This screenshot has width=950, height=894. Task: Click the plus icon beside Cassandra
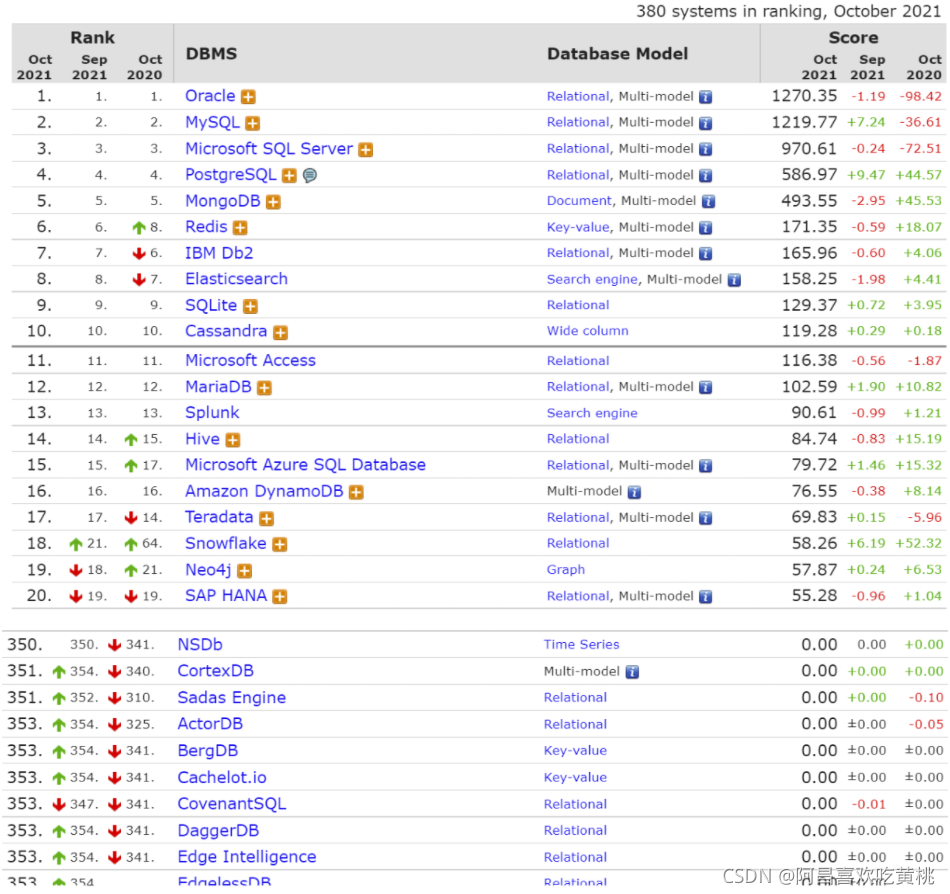pyautogui.click(x=280, y=333)
